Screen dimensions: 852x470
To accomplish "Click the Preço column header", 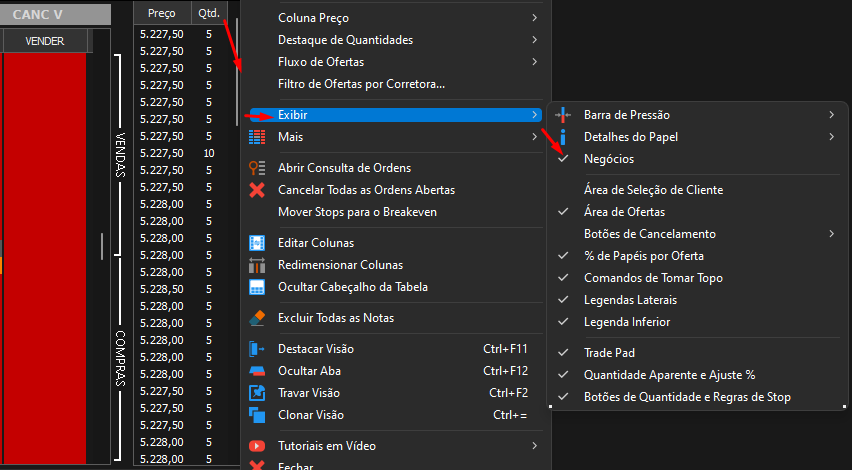I will tap(162, 13).
